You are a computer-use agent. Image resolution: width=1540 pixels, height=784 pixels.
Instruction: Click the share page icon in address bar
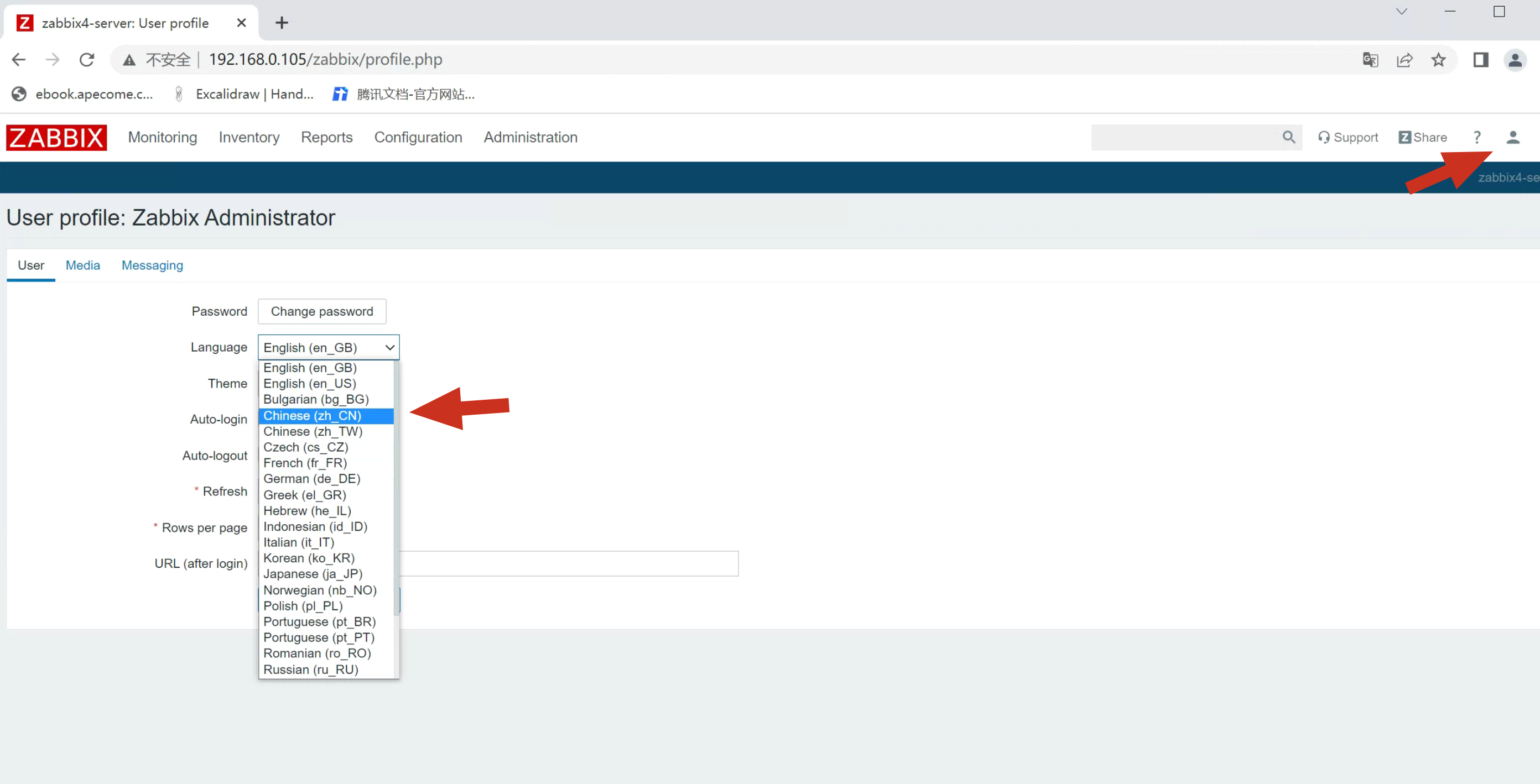click(1404, 60)
